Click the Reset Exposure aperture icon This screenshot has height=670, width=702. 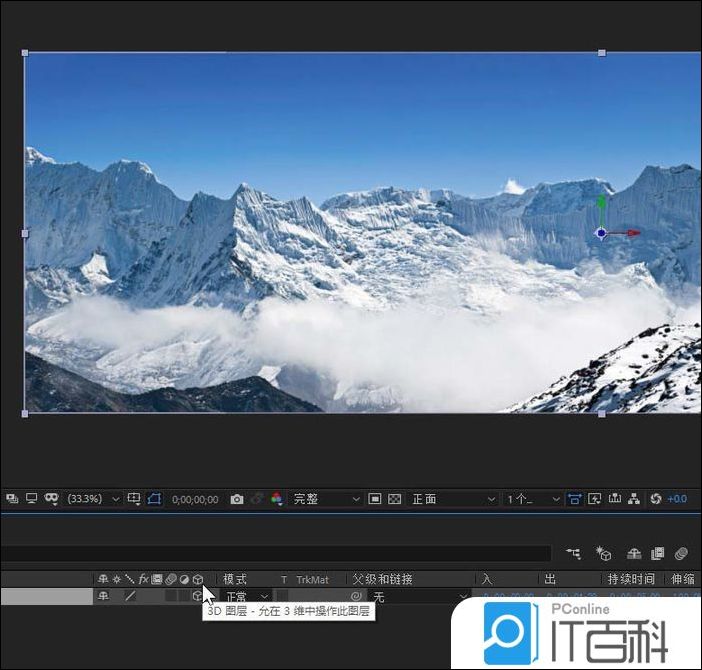[x=656, y=499]
